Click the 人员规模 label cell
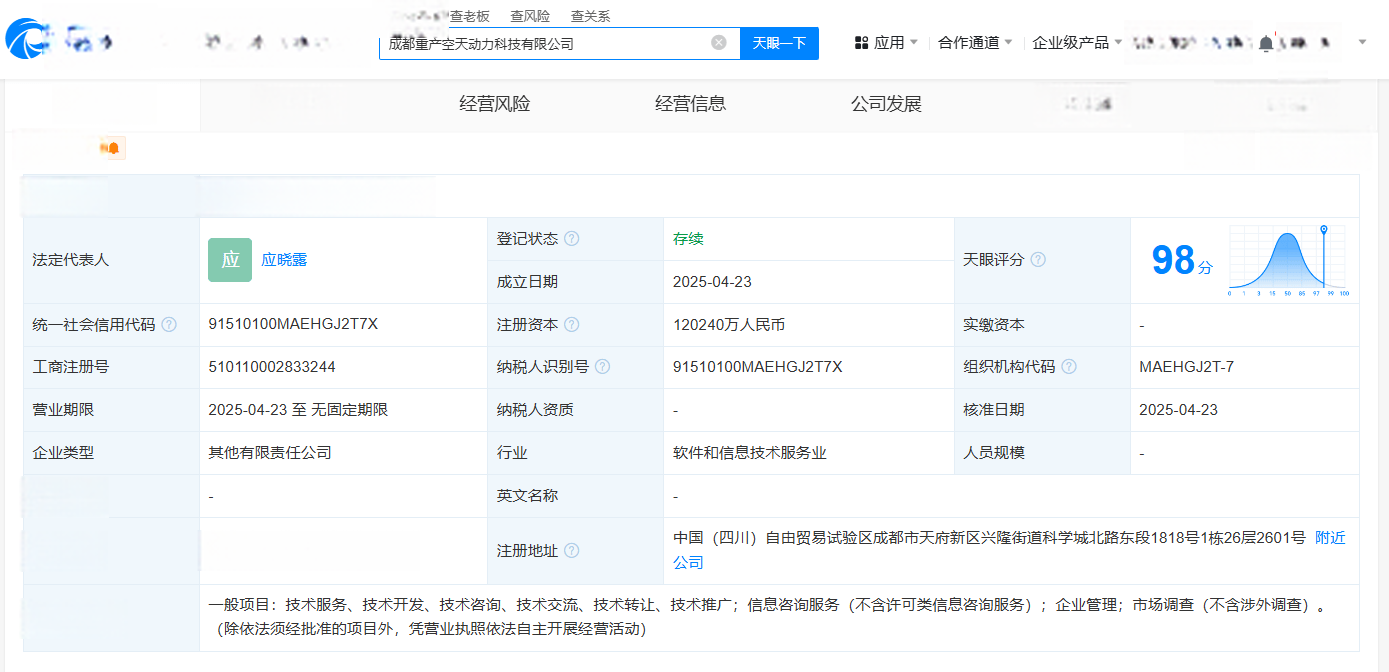Viewport: 1389px width, 672px height. [x=1042, y=453]
